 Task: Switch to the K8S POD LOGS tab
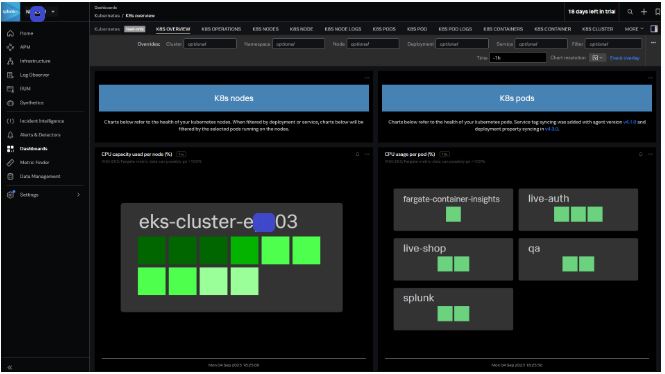[x=455, y=29]
